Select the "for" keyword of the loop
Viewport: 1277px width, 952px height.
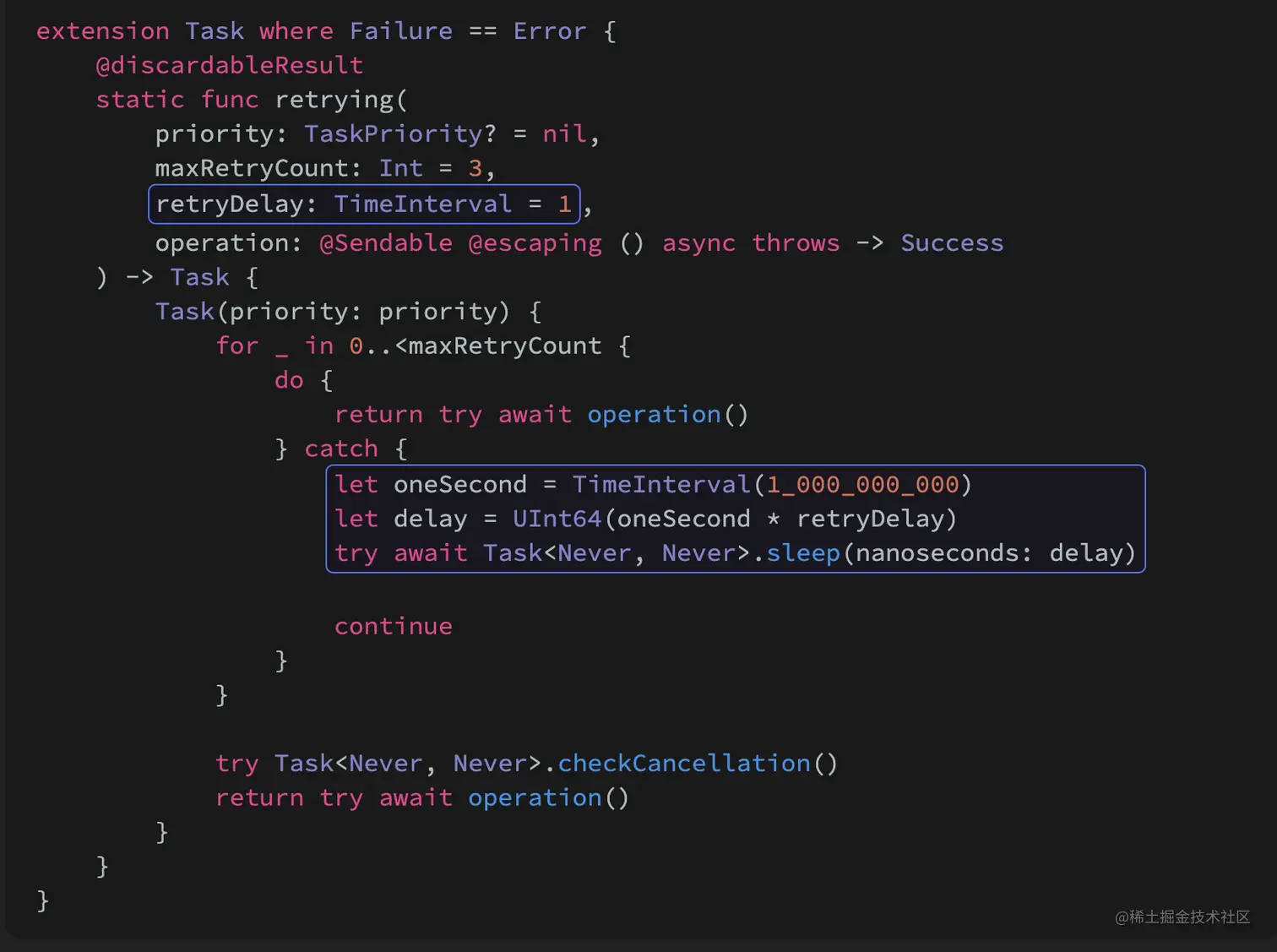237,345
